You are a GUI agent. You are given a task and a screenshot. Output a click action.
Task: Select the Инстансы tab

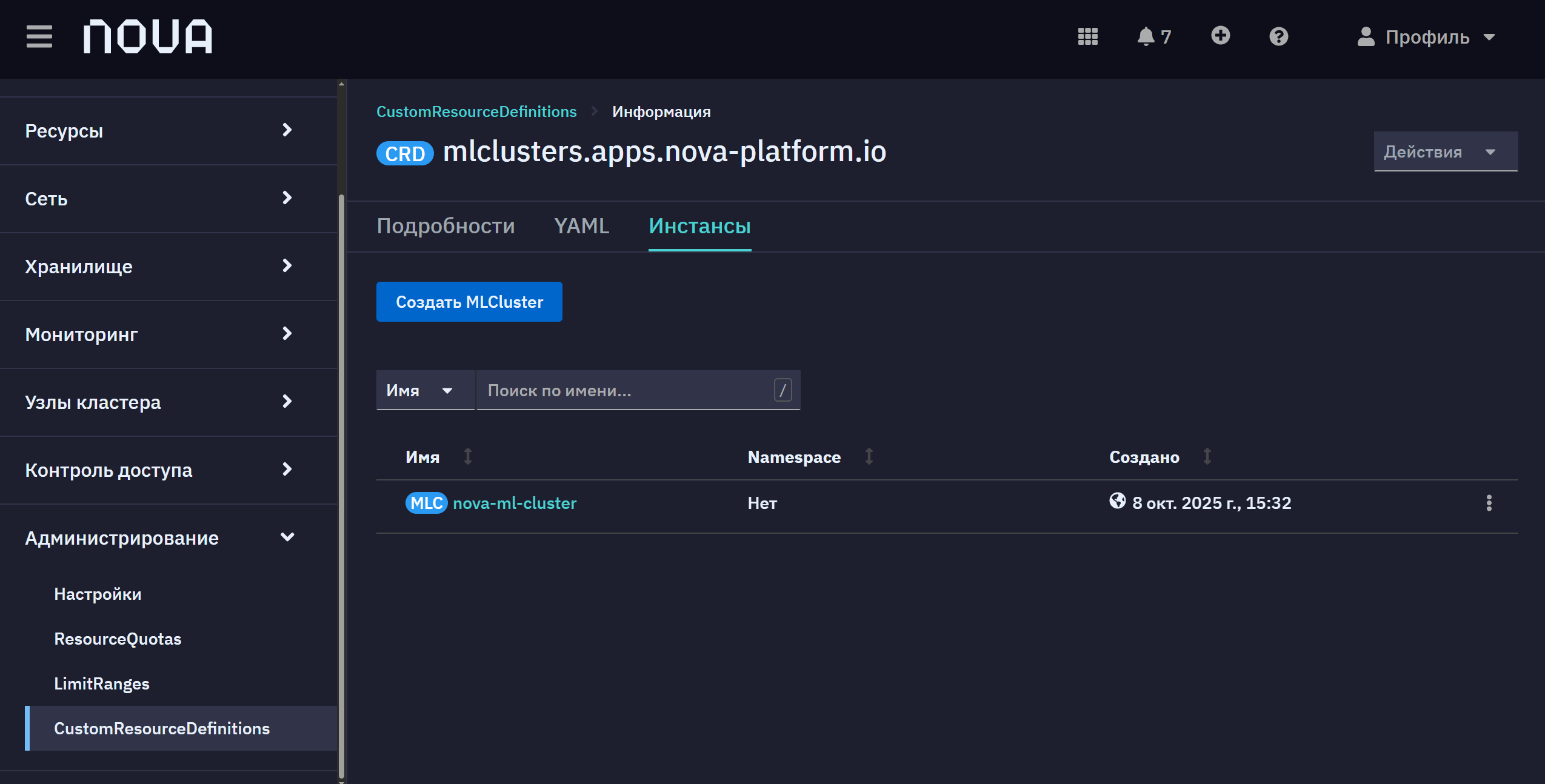[699, 226]
